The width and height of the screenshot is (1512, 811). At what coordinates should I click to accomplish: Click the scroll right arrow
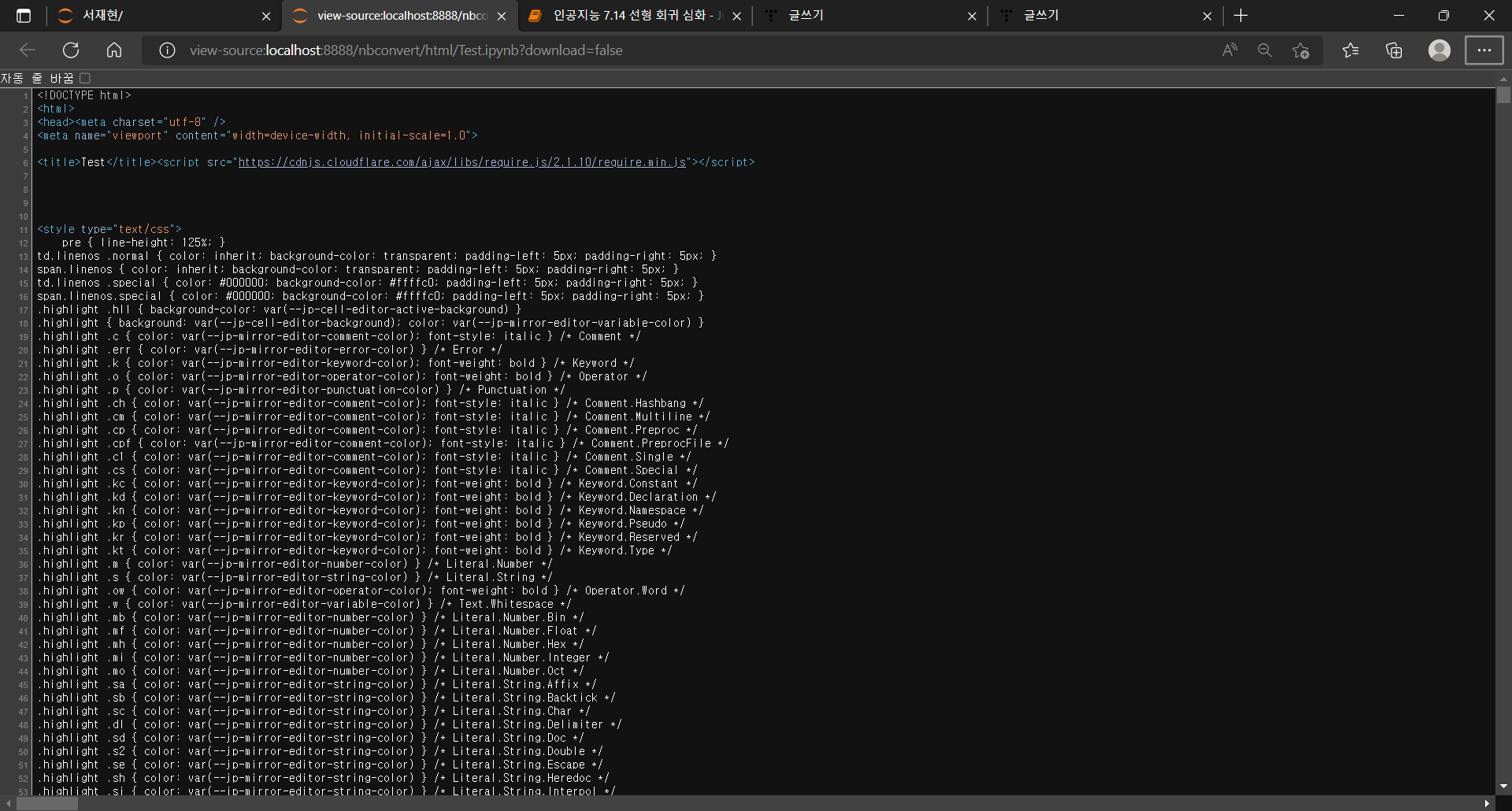pyautogui.click(x=1487, y=804)
